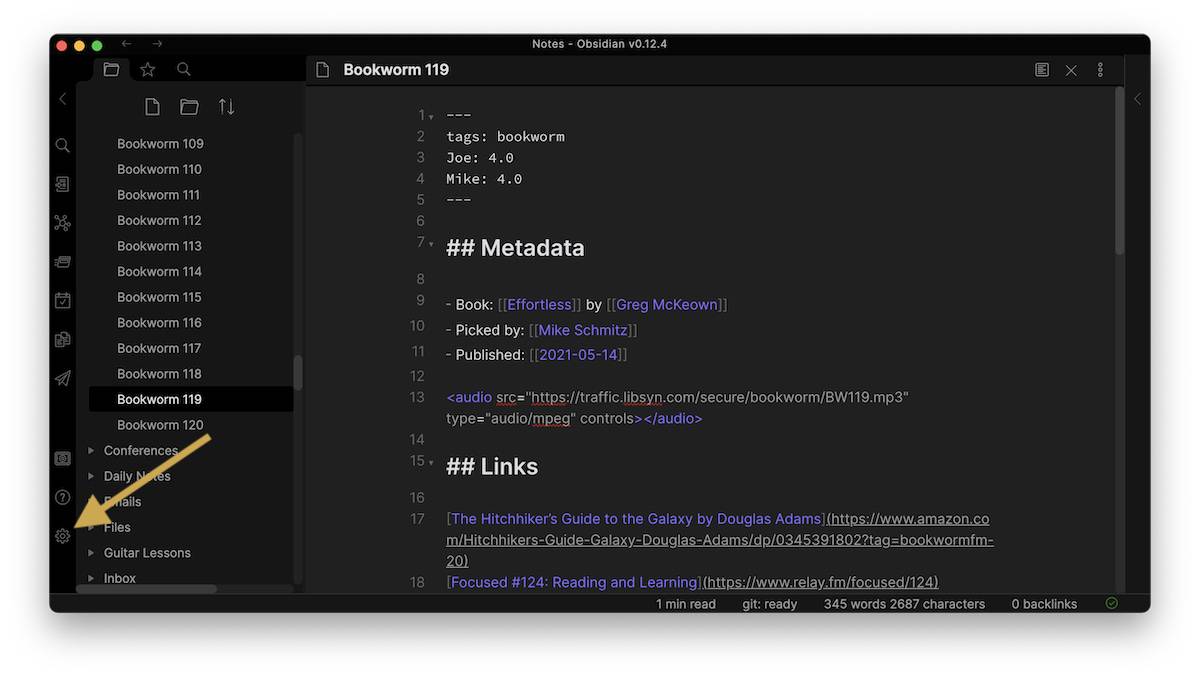Change the file sort order
This screenshot has height=678, width=1200.
(x=225, y=106)
